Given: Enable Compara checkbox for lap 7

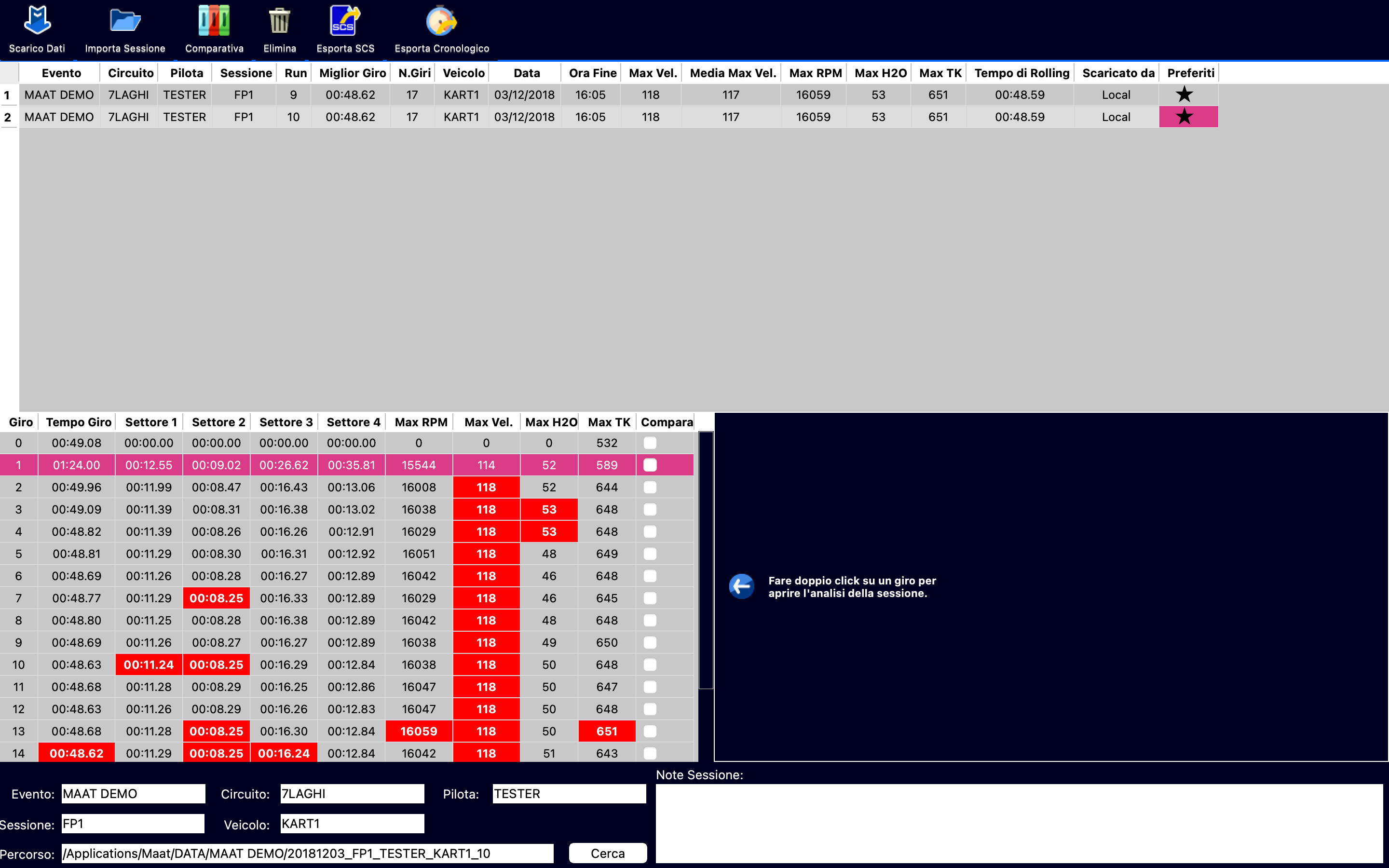Looking at the screenshot, I should click(x=650, y=598).
